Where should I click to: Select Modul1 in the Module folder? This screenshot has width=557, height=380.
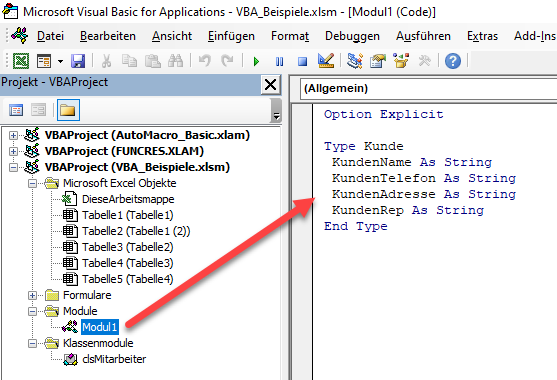(99, 327)
